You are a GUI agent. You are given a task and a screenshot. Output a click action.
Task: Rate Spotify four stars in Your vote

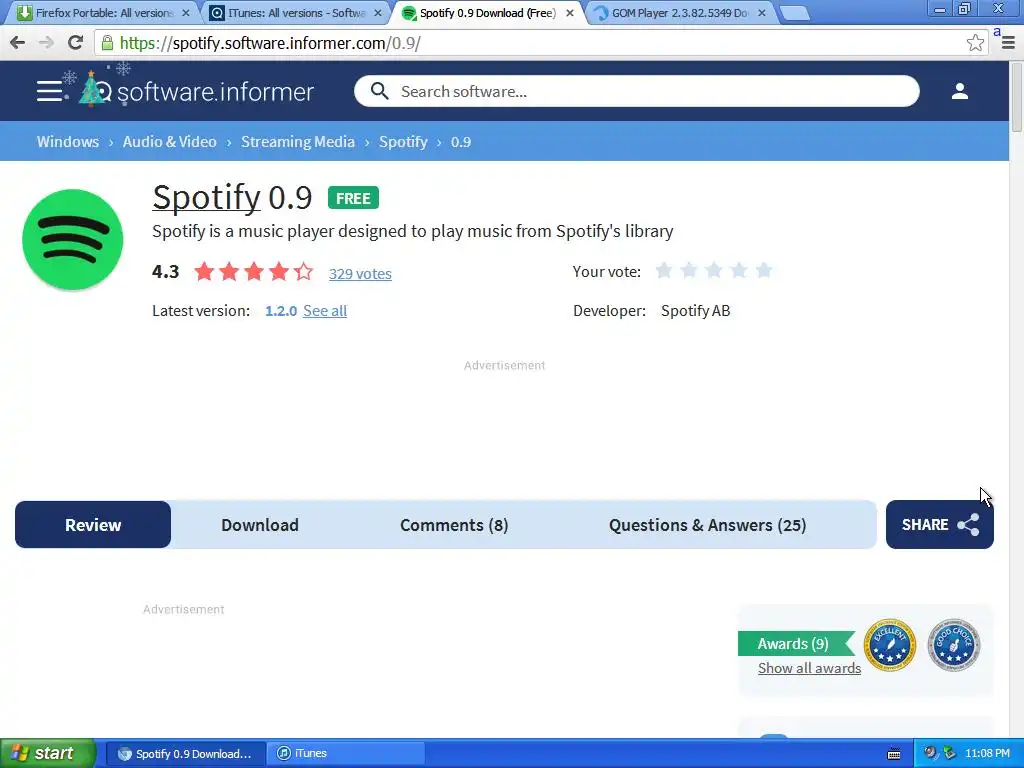(739, 270)
